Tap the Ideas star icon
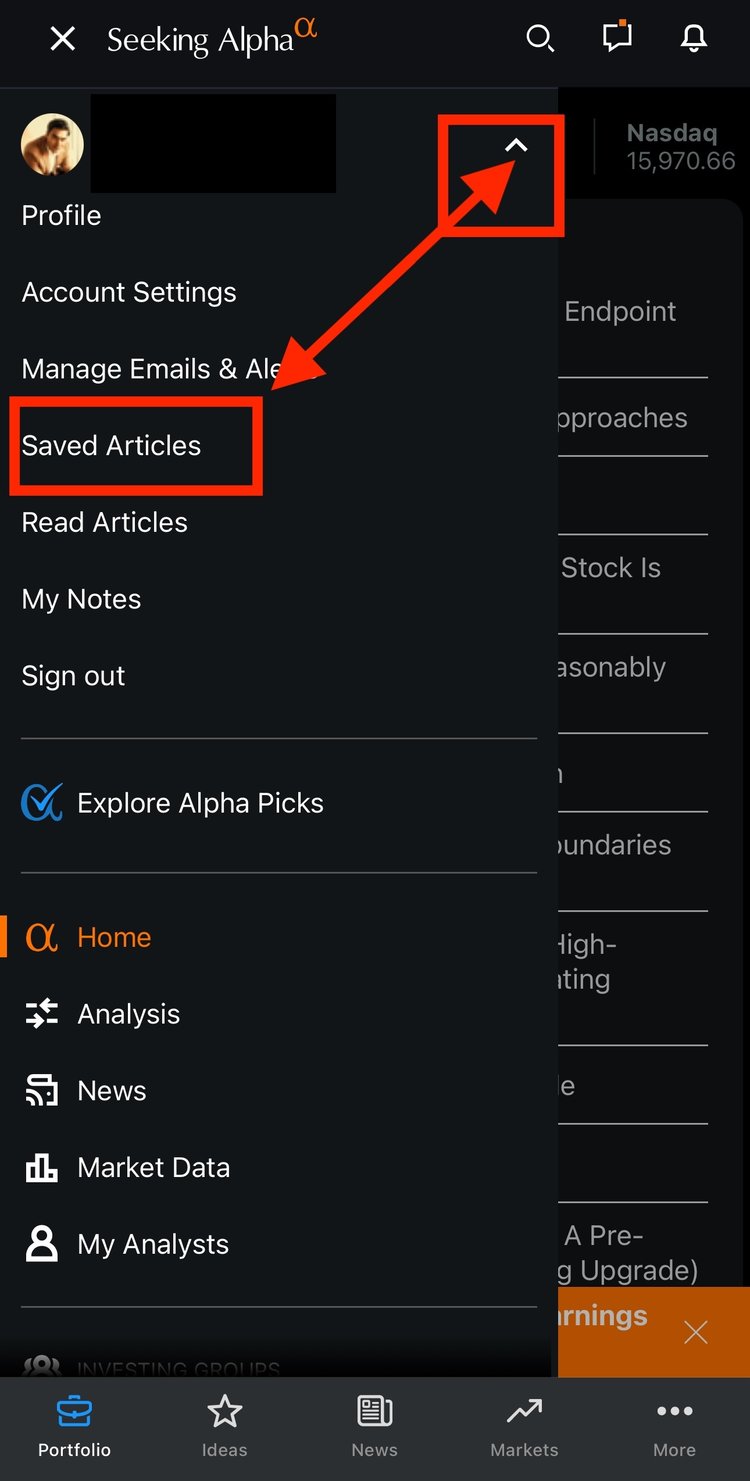This screenshot has height=1481, width=750. tap(224, 1411)
